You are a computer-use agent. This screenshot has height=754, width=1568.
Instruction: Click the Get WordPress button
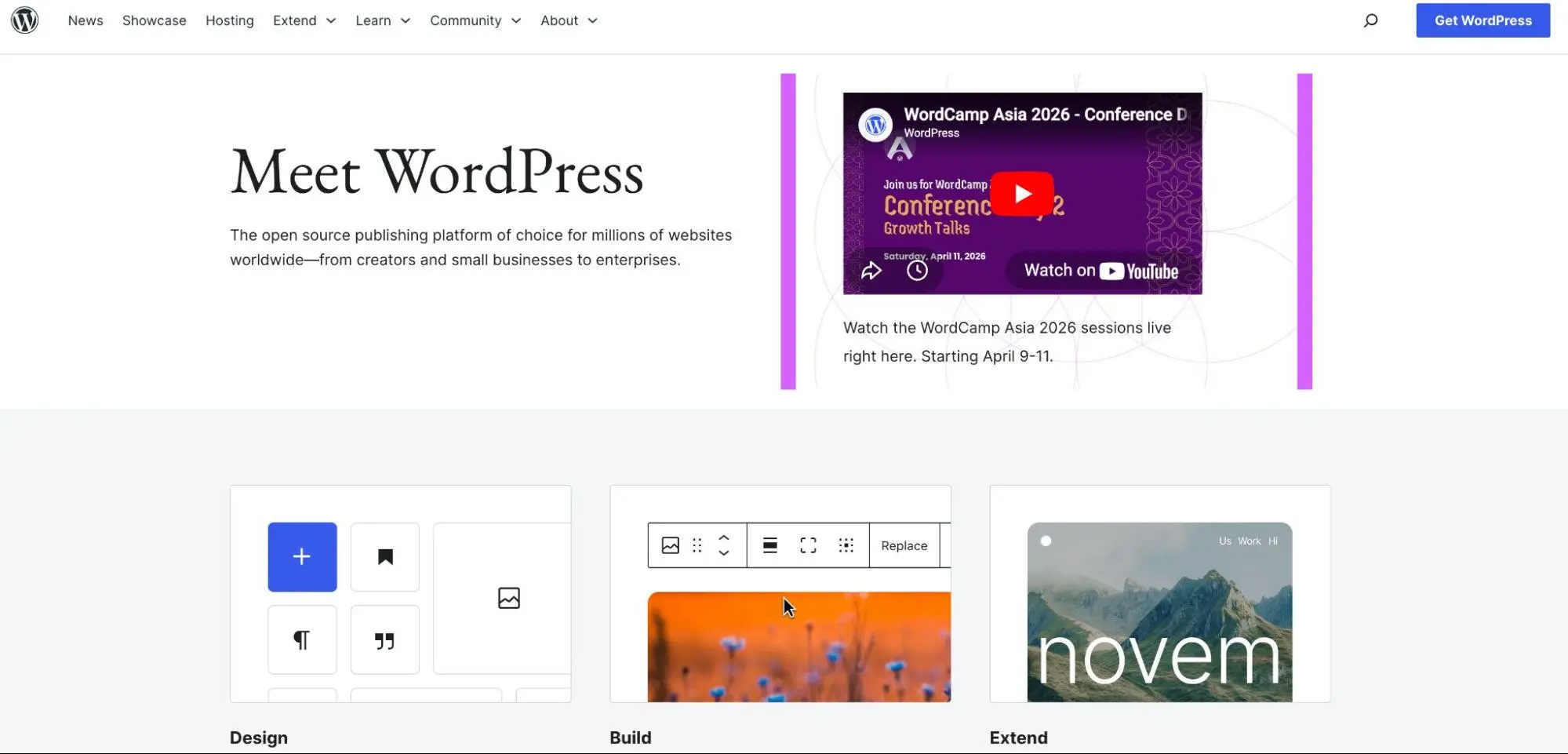click(x=1483, y=20)
